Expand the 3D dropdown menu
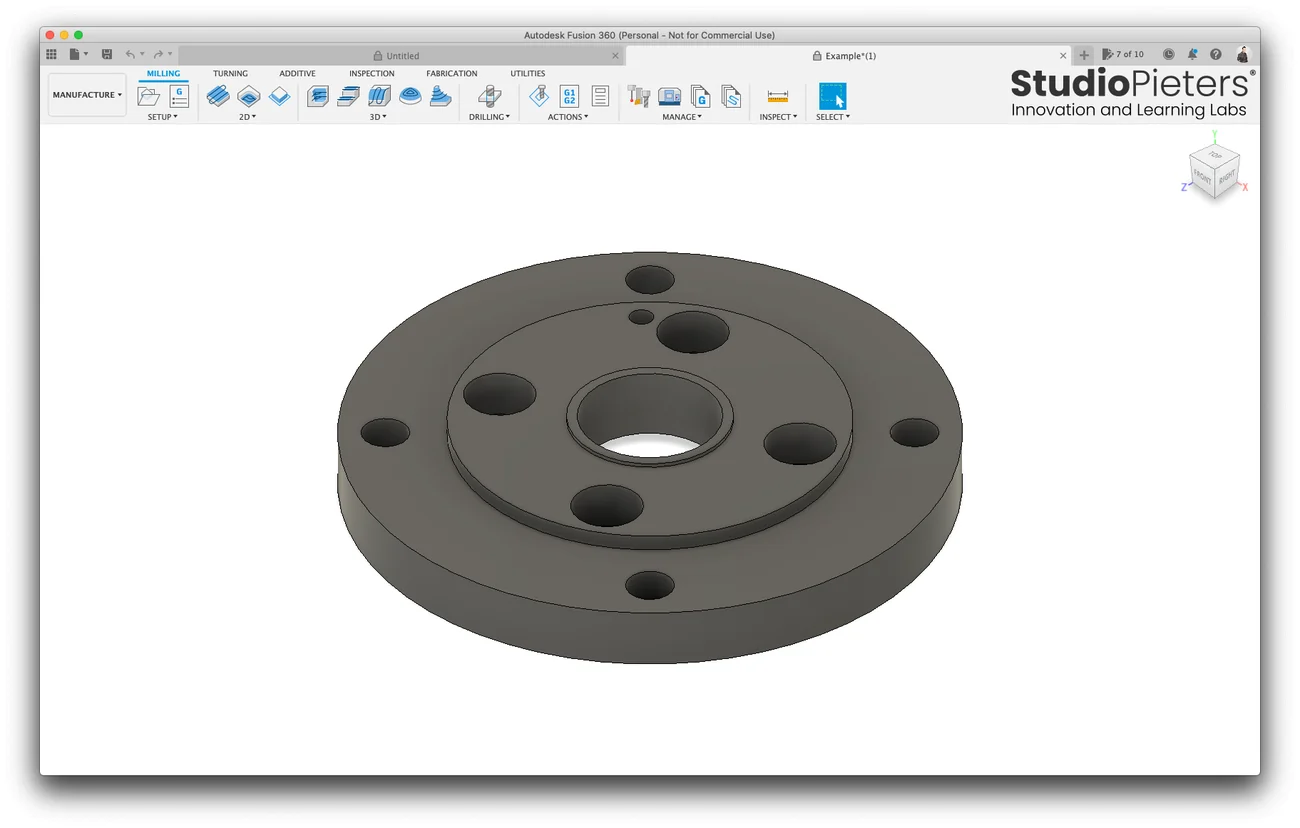Image resolution: width=1300 pixels, height=828 pixels. 379,117
